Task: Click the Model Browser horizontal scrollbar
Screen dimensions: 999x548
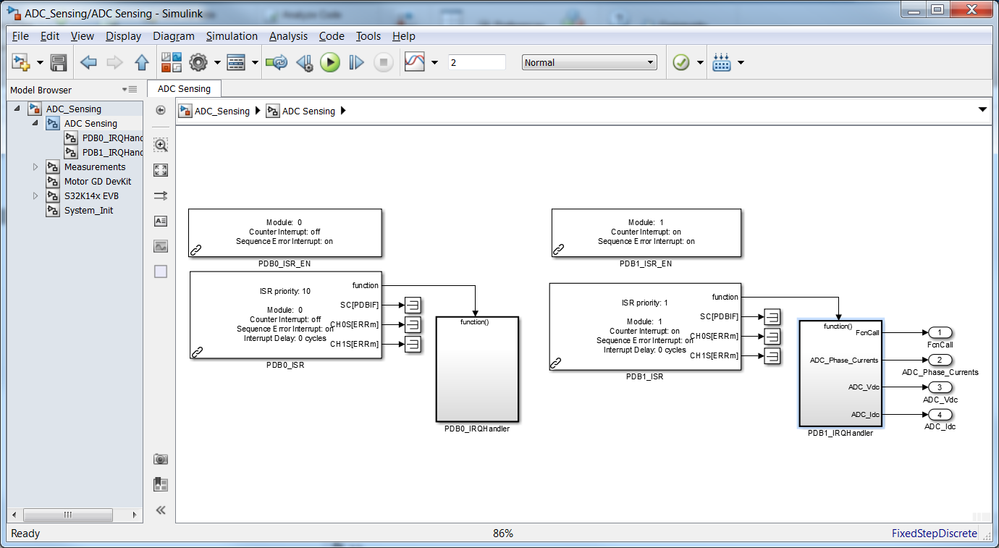Action: 73,514
